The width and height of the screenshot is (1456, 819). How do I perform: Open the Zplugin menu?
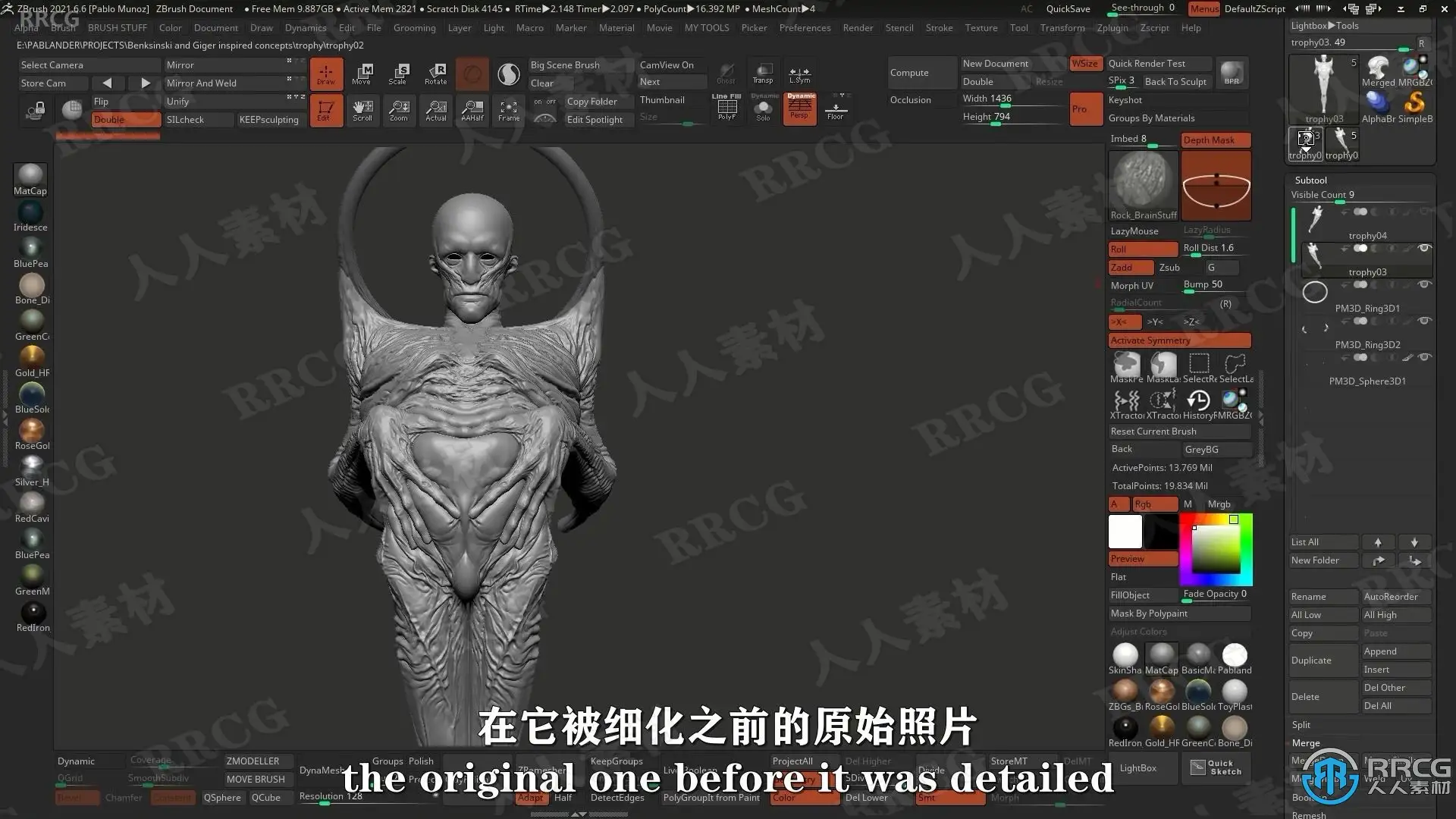pyautogui.click(x=1112, y=28)
